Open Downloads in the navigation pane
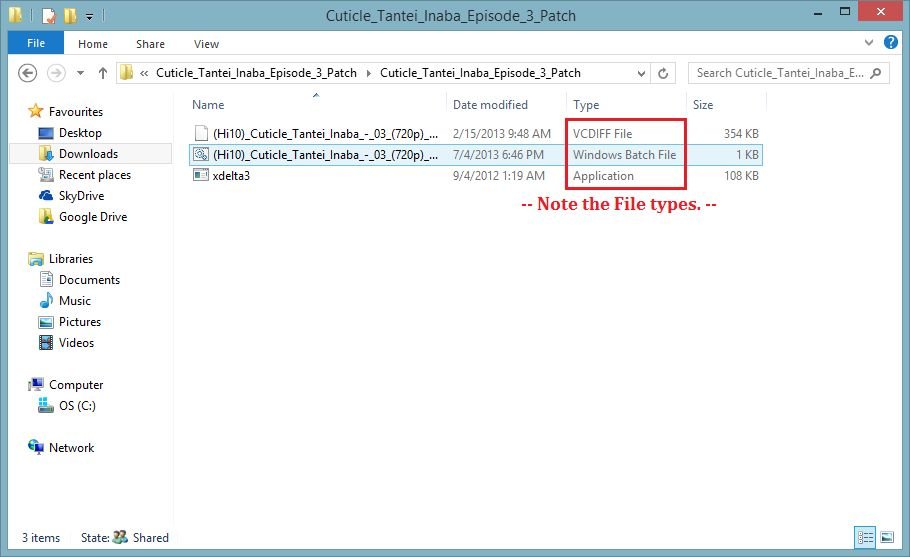The image size is (910, 557). tap(88, 154)
